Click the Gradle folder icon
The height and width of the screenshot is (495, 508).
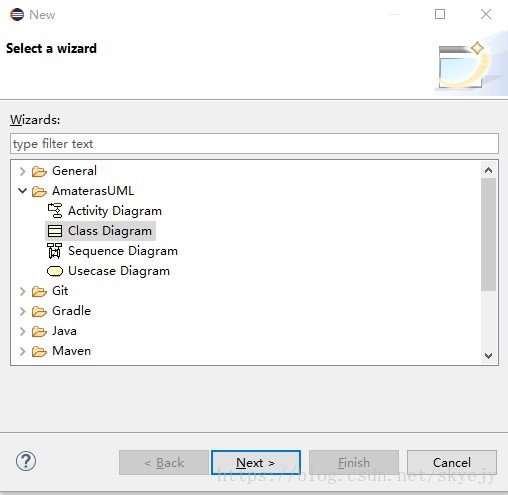pos(39,311)
